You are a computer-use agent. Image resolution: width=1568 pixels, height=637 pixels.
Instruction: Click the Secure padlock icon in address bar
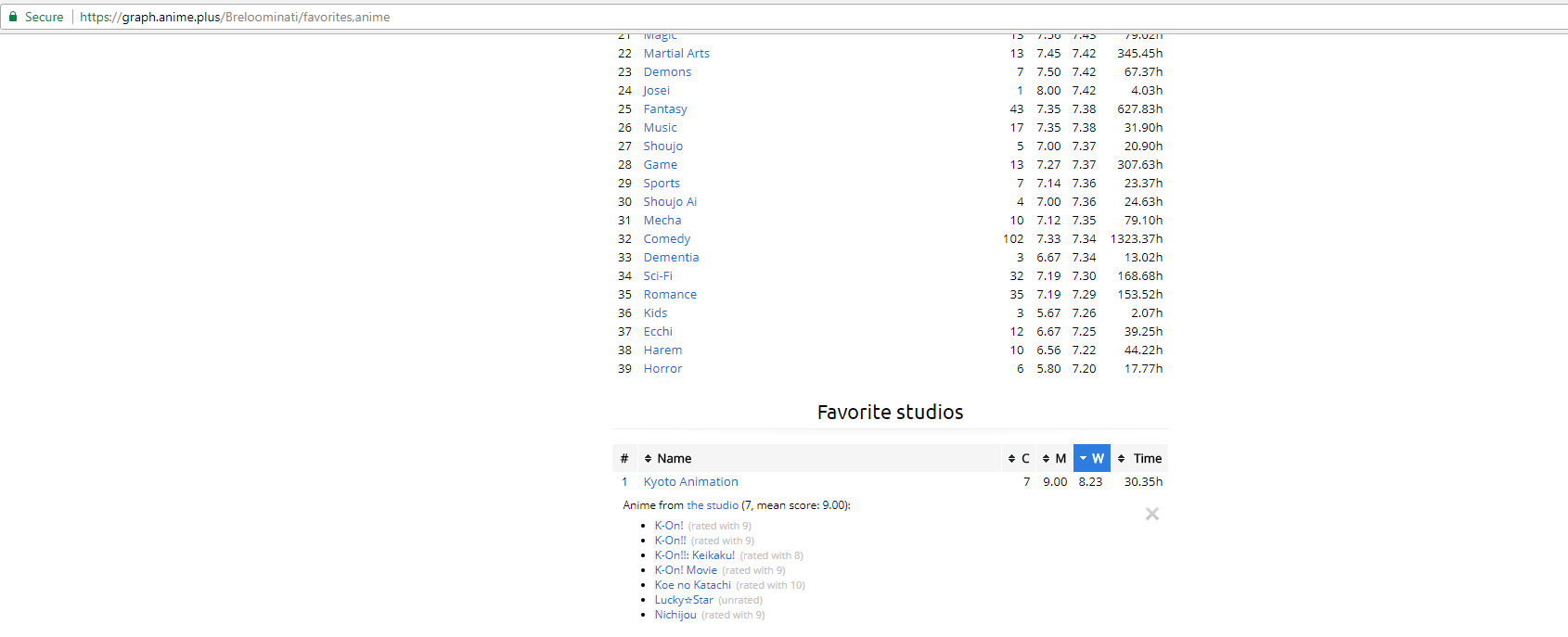(13, 17)
